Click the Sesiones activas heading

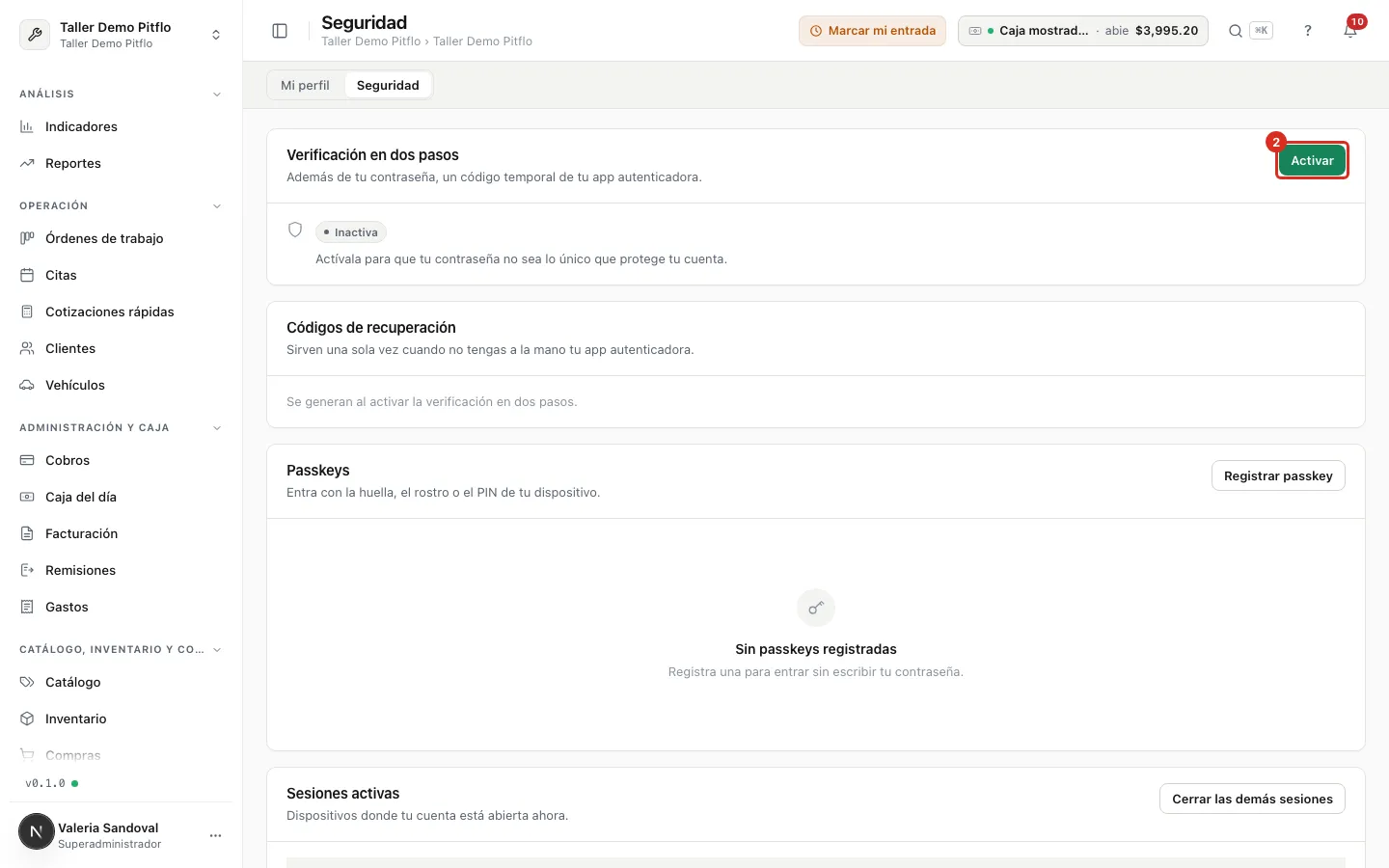coord(342,794)
